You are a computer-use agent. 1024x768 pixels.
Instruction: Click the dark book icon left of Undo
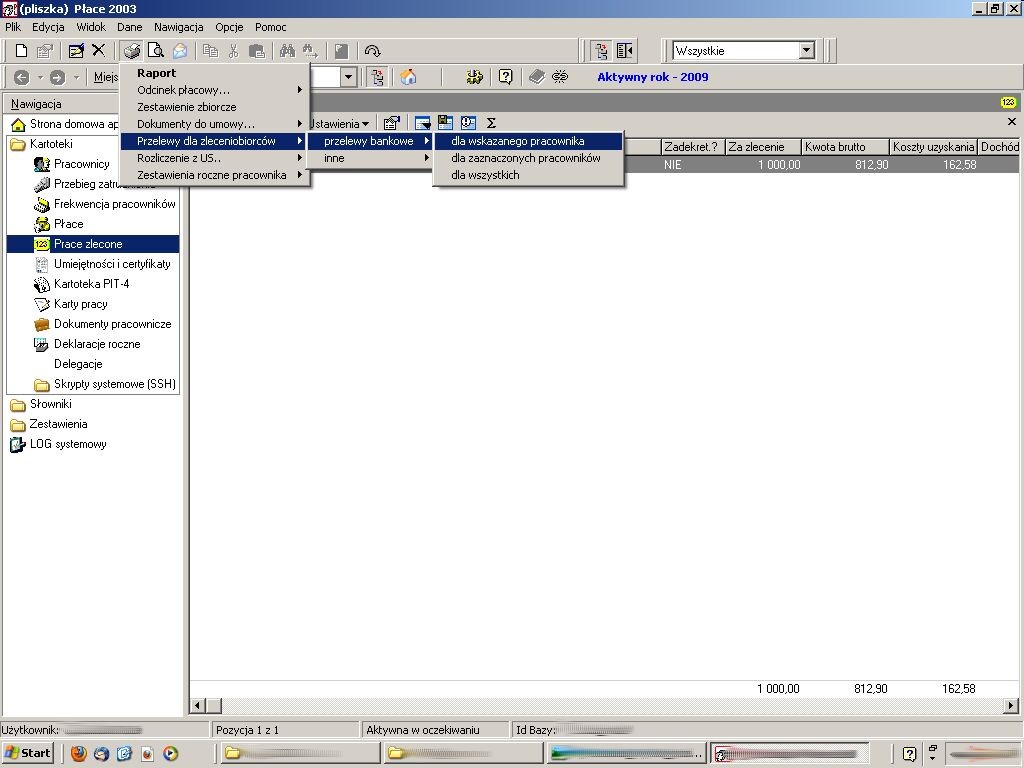[x=342, y=51]
